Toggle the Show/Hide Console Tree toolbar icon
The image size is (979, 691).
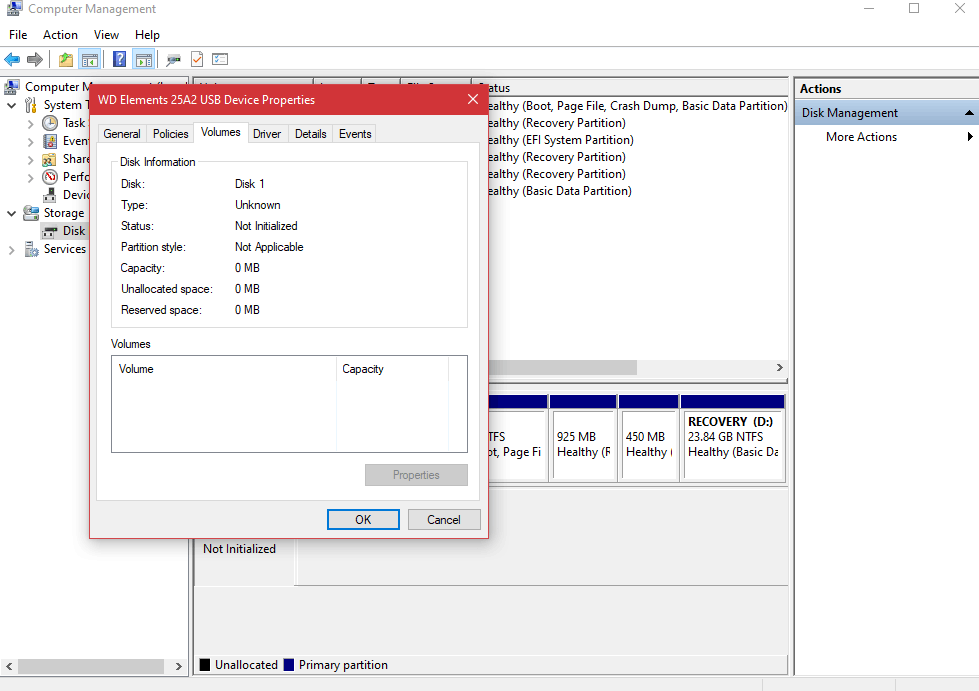pos(90,58)
